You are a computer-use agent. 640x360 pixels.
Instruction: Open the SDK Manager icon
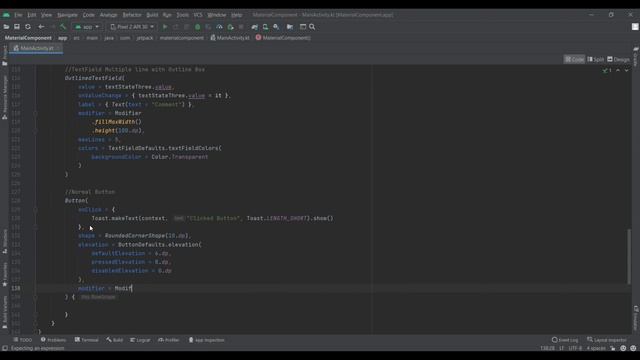[x=276, y=27]
